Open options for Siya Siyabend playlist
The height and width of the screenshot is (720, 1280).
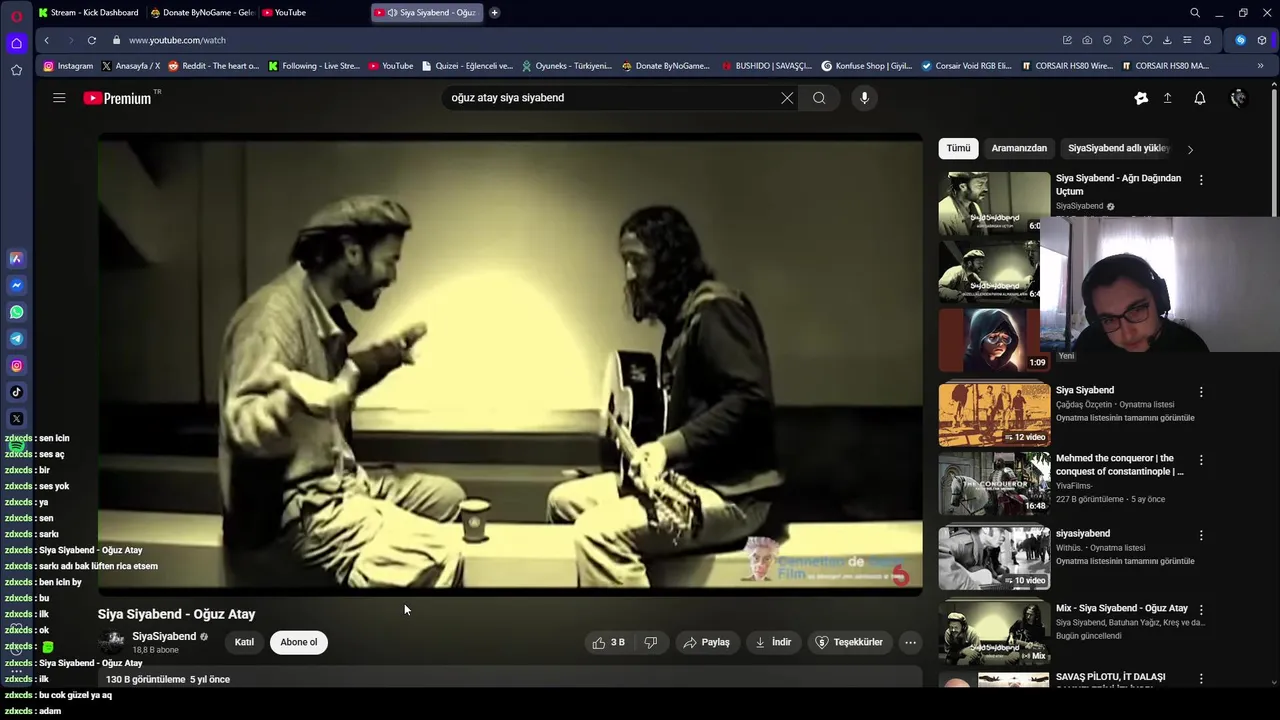coord(1201,392)
